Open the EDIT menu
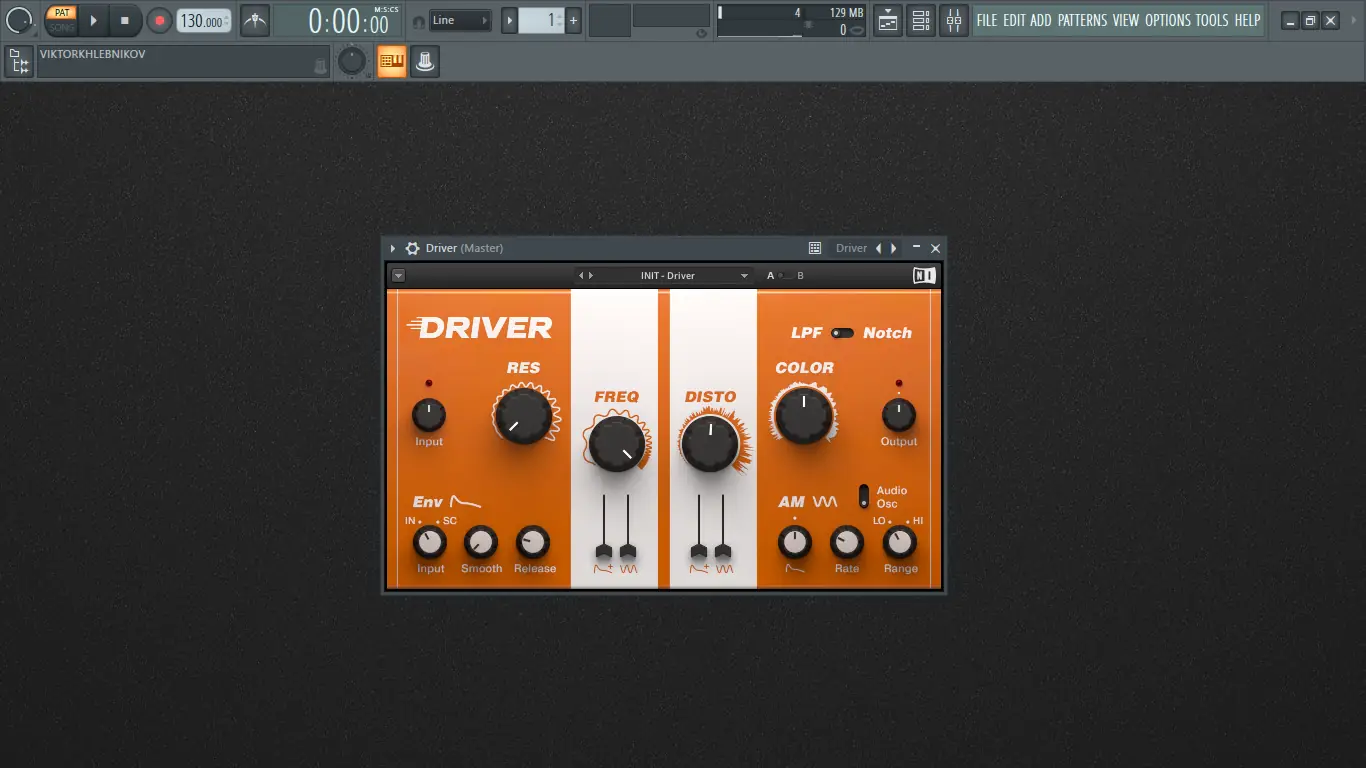The image size is (1366, 768). [1015, 20]
